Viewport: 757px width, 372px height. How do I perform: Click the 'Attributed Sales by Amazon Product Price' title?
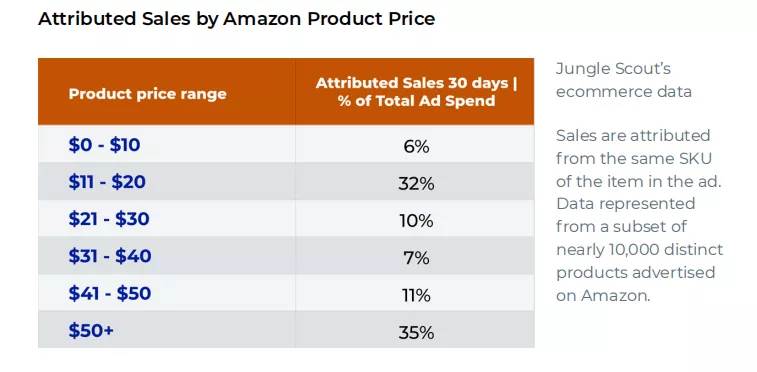237,19
